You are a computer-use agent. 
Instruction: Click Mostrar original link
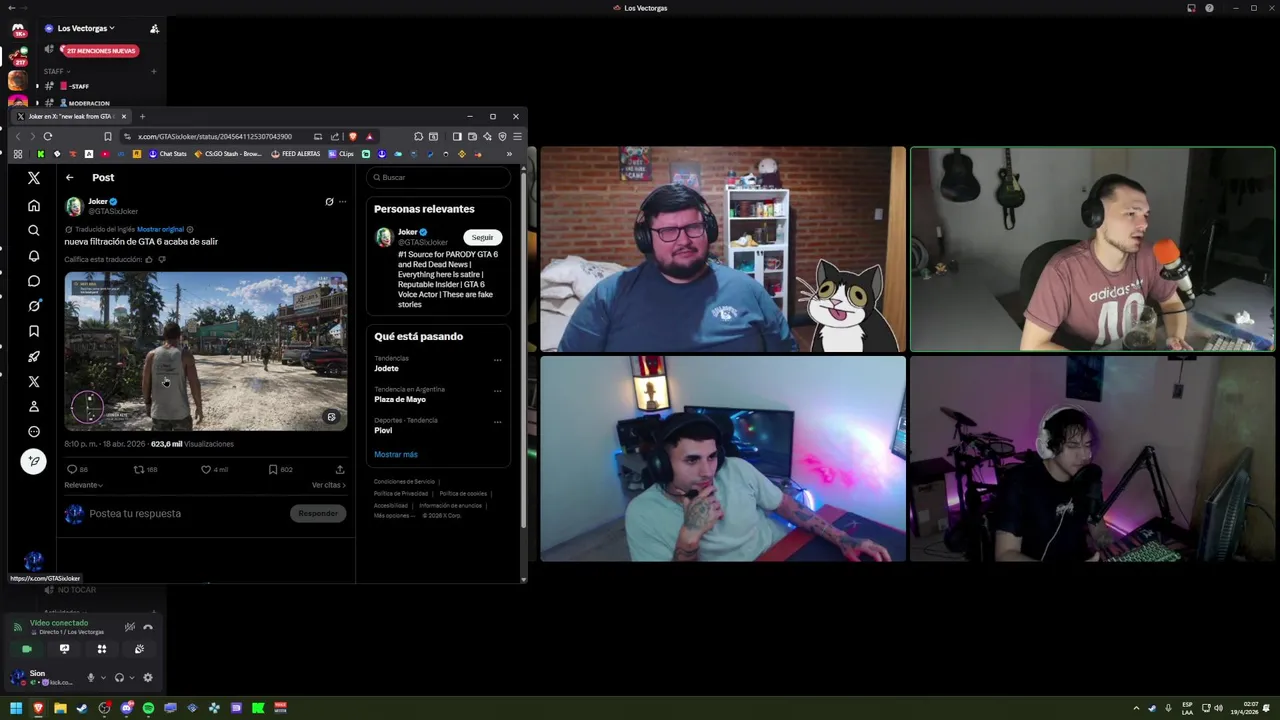[x=160, y=229]
